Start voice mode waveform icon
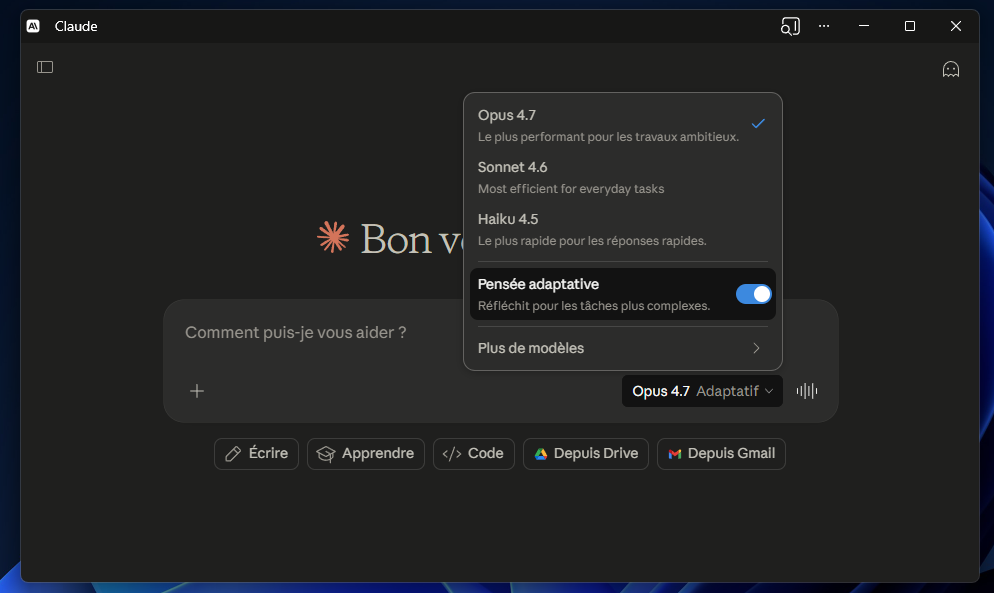Screen dimensions: 994x593 [x=806, y=391]
